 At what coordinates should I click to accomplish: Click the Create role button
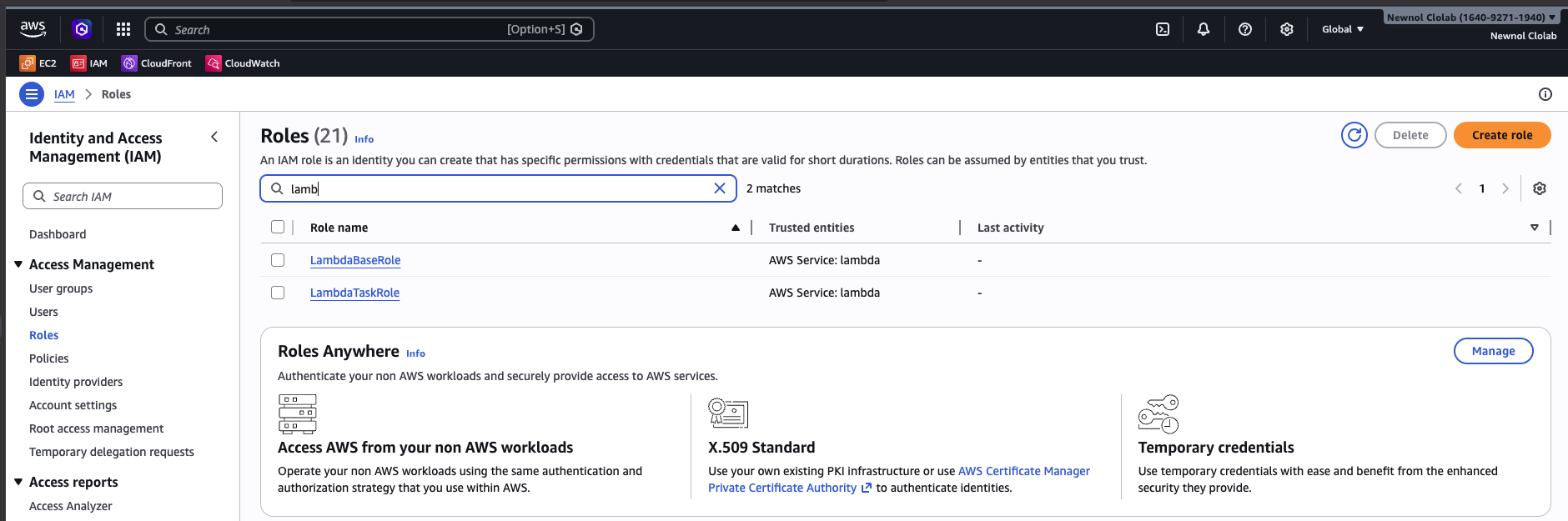pyautogui.click(x=1501, y=135)
